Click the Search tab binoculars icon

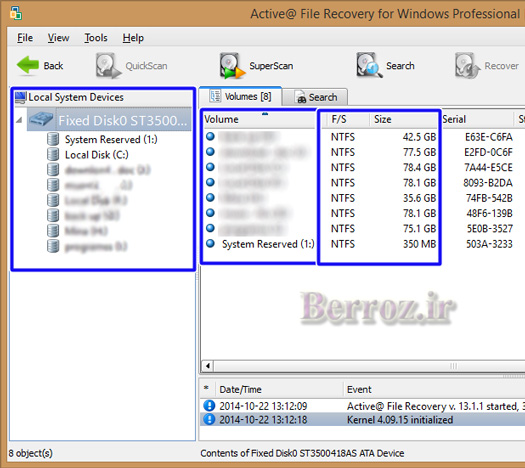[301, 98]
